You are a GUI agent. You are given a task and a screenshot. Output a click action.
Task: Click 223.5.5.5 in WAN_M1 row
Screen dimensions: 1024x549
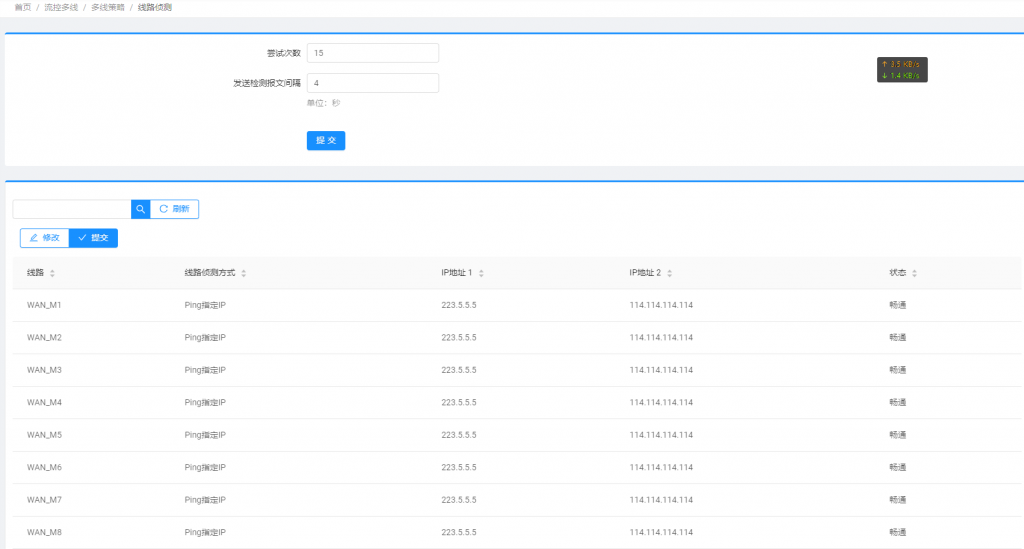[x=458, y=305]
